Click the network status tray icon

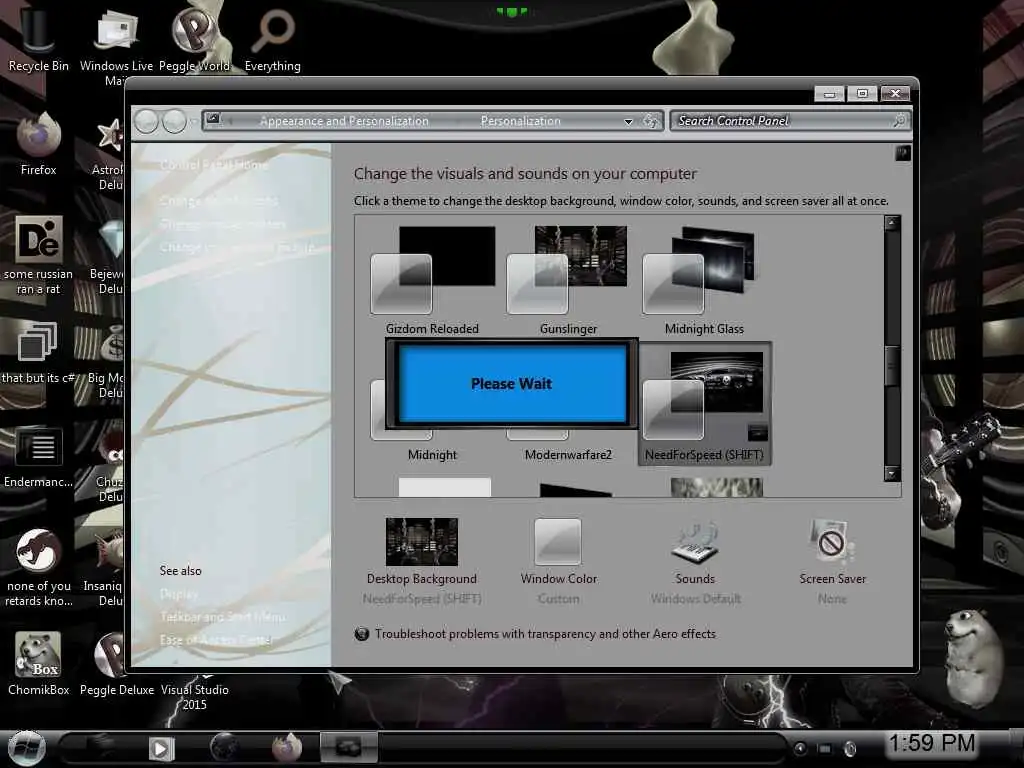point(825,748)
